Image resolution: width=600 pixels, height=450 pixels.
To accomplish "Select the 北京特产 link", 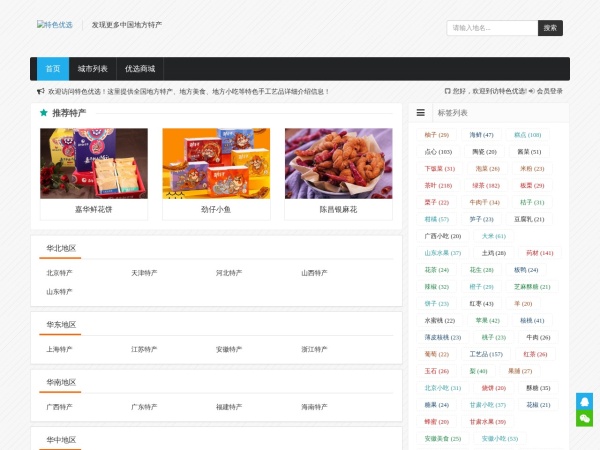I will (59, 272).
